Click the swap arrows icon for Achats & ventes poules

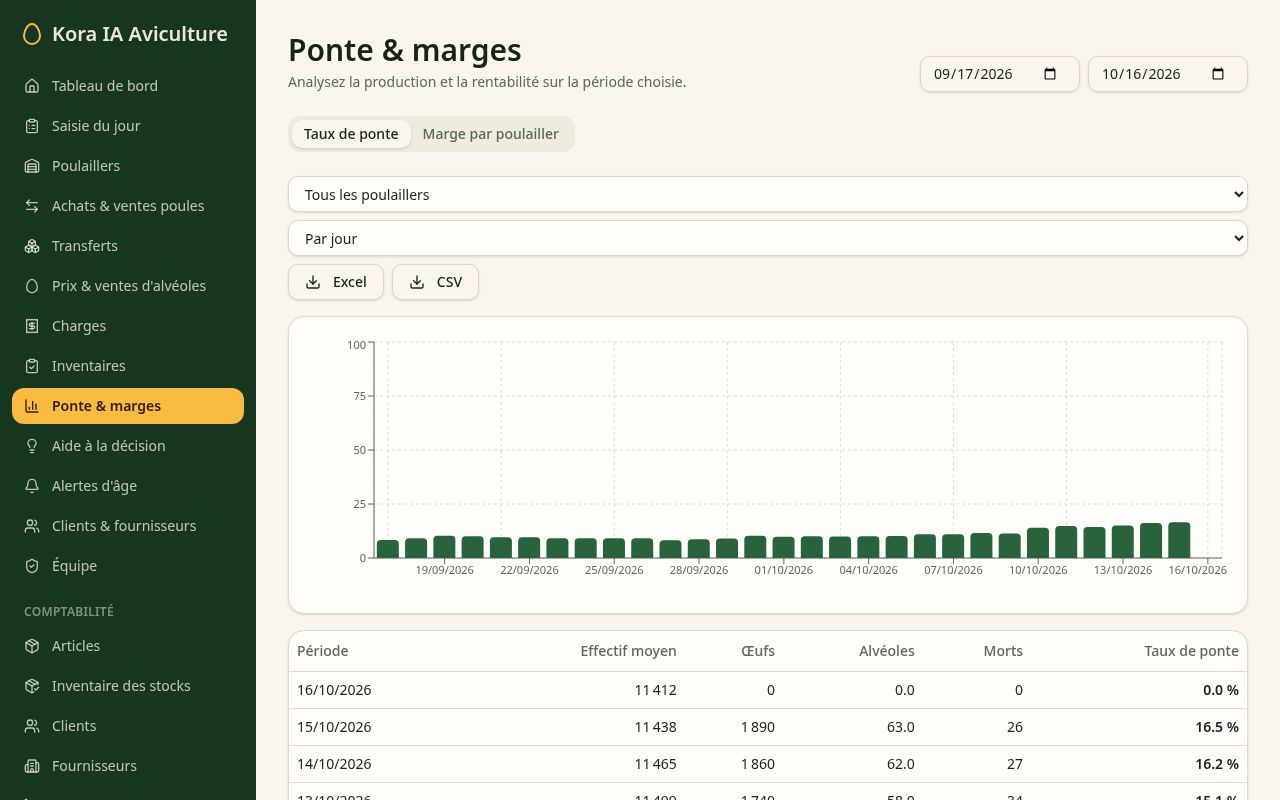click(x=32, y=206)
